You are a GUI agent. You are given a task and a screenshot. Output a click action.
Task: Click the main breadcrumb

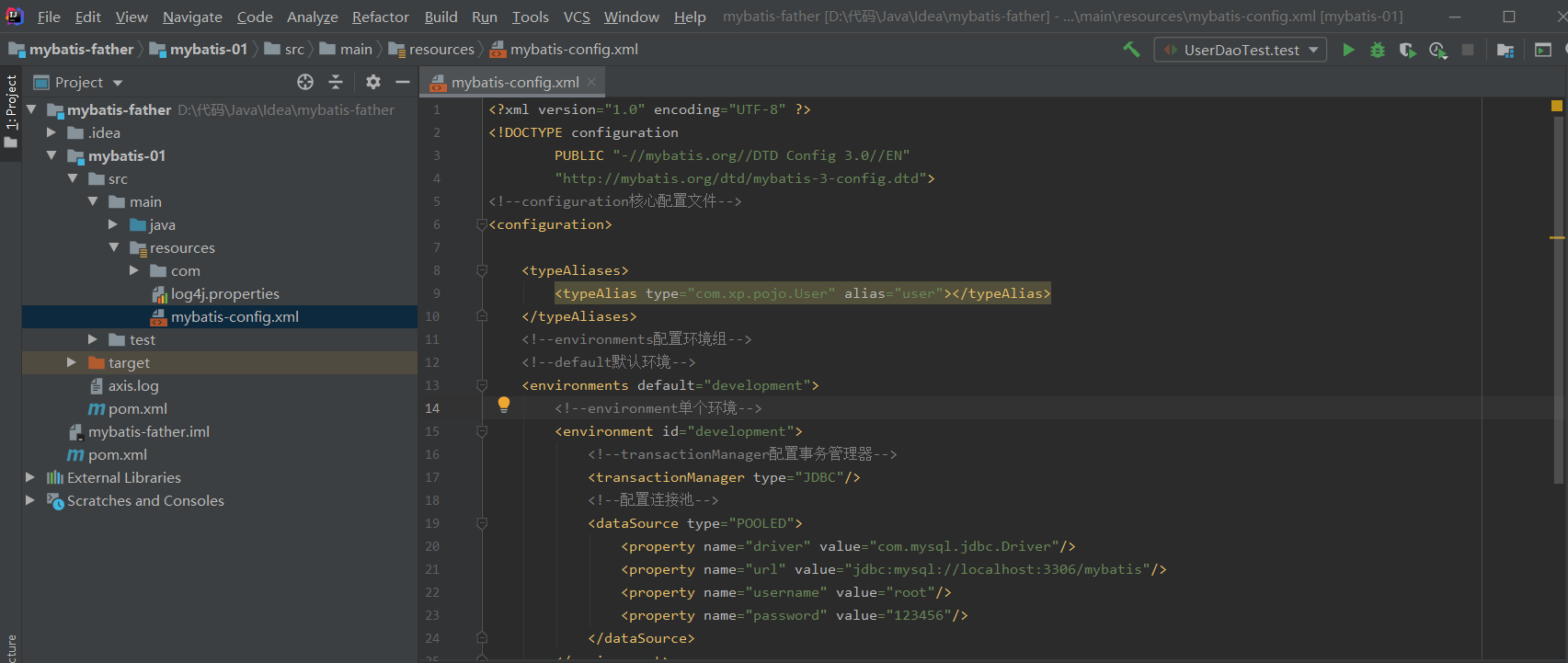click(346, 50)
